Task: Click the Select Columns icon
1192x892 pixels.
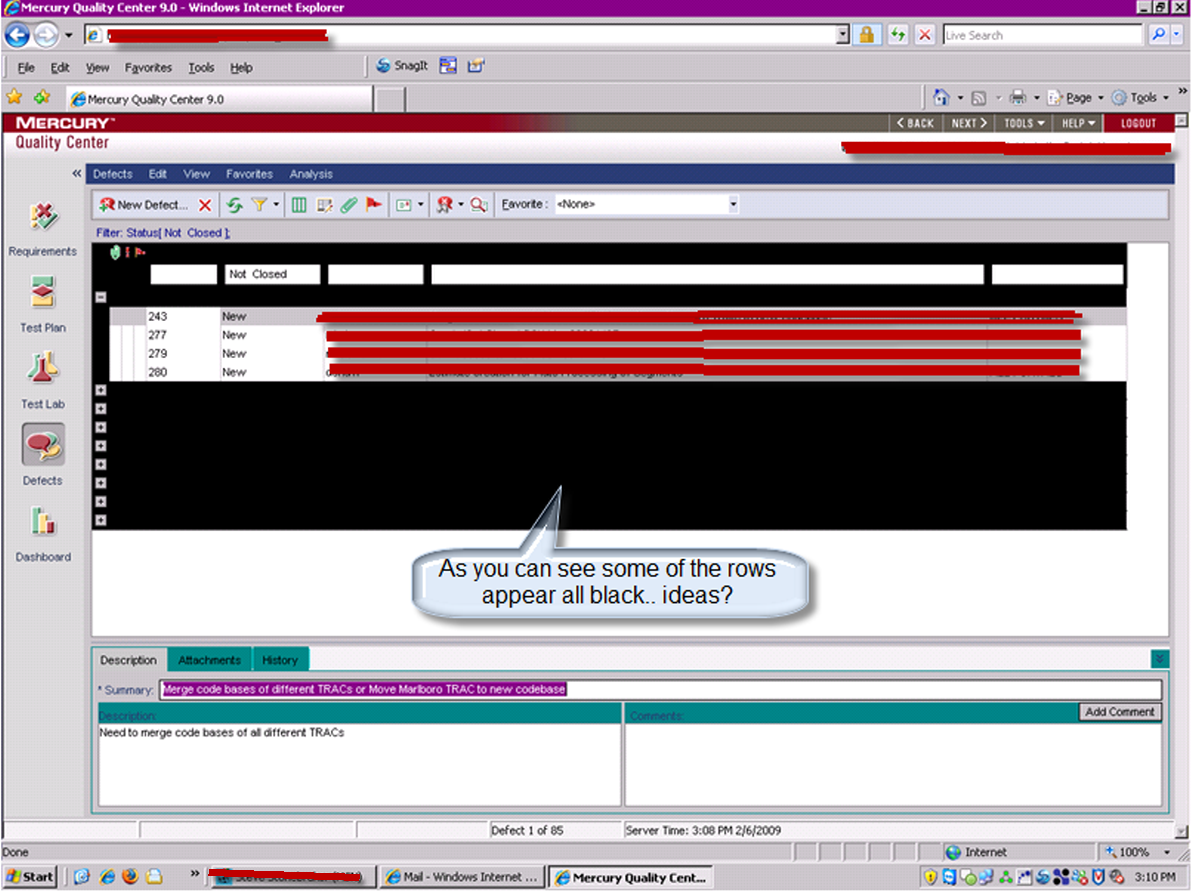Action: (x=299, y=204)
